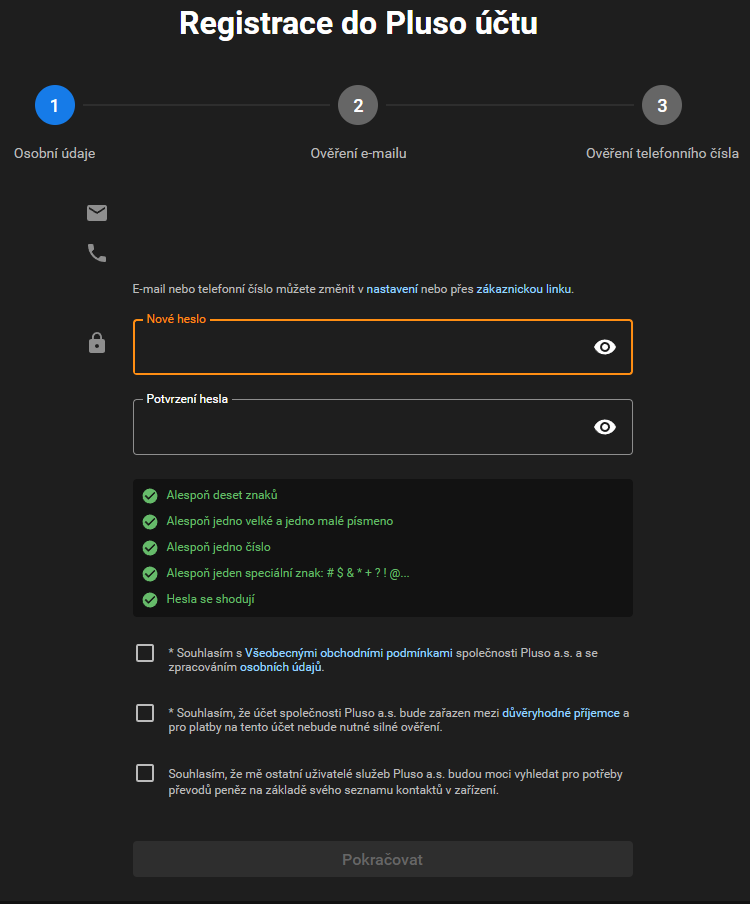Screen dimensions: 750x904
Task: Click the envelope e-mail icon
Action: point(97,213)
